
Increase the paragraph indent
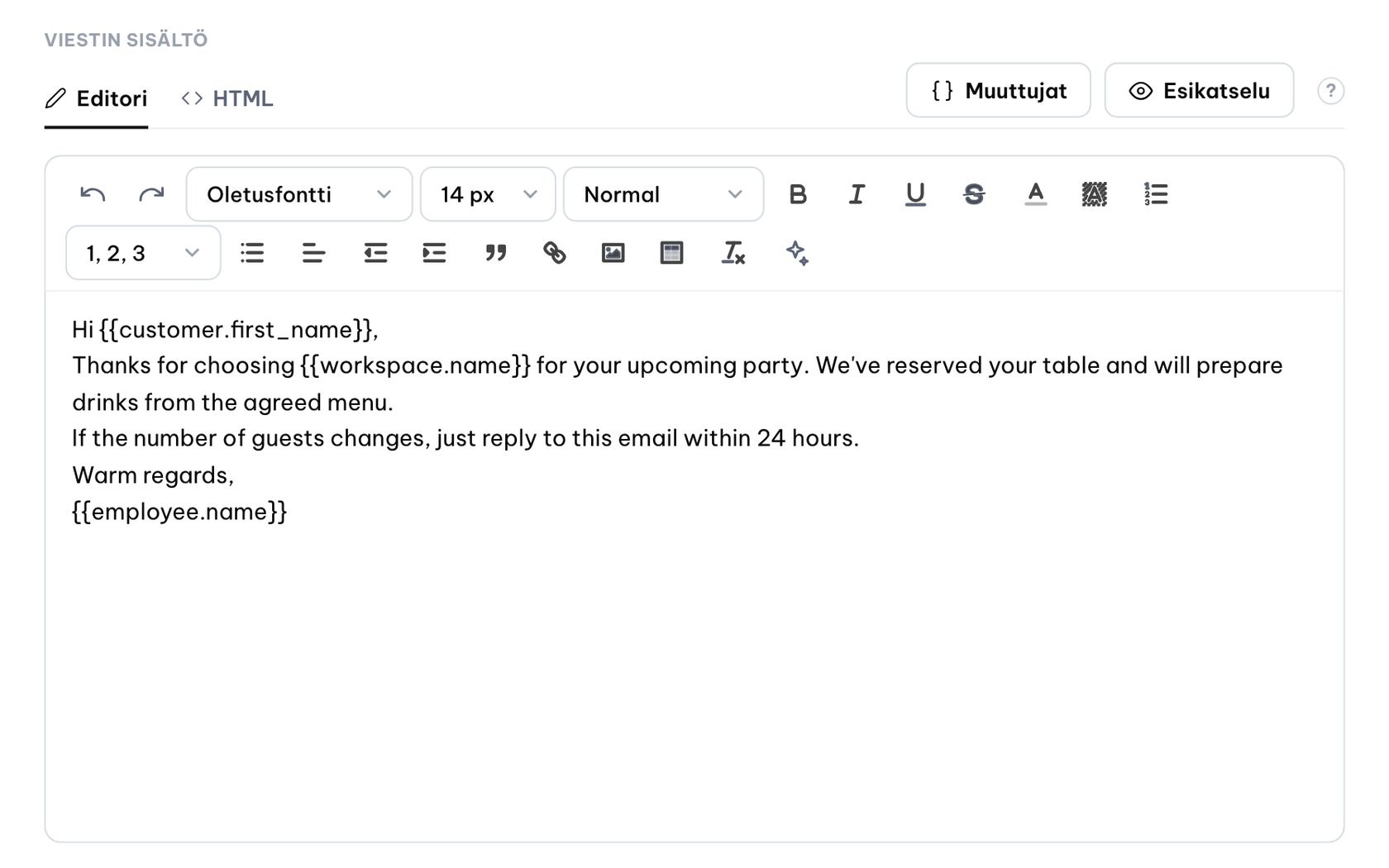pos(434,253)
